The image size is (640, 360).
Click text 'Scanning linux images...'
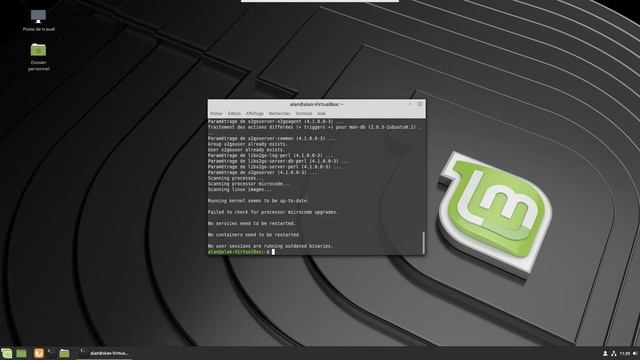click(240, 189)
